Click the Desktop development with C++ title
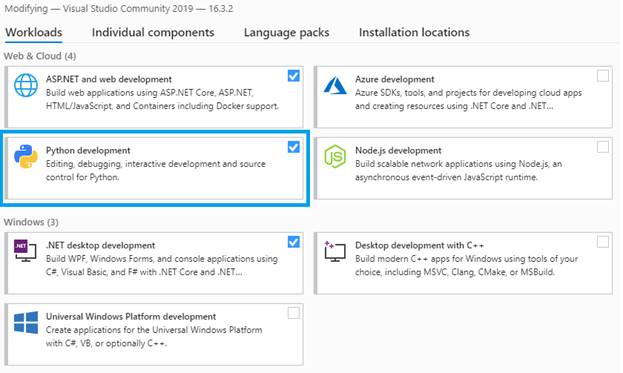This screenshot has width=623, height=373. [420, 245]
